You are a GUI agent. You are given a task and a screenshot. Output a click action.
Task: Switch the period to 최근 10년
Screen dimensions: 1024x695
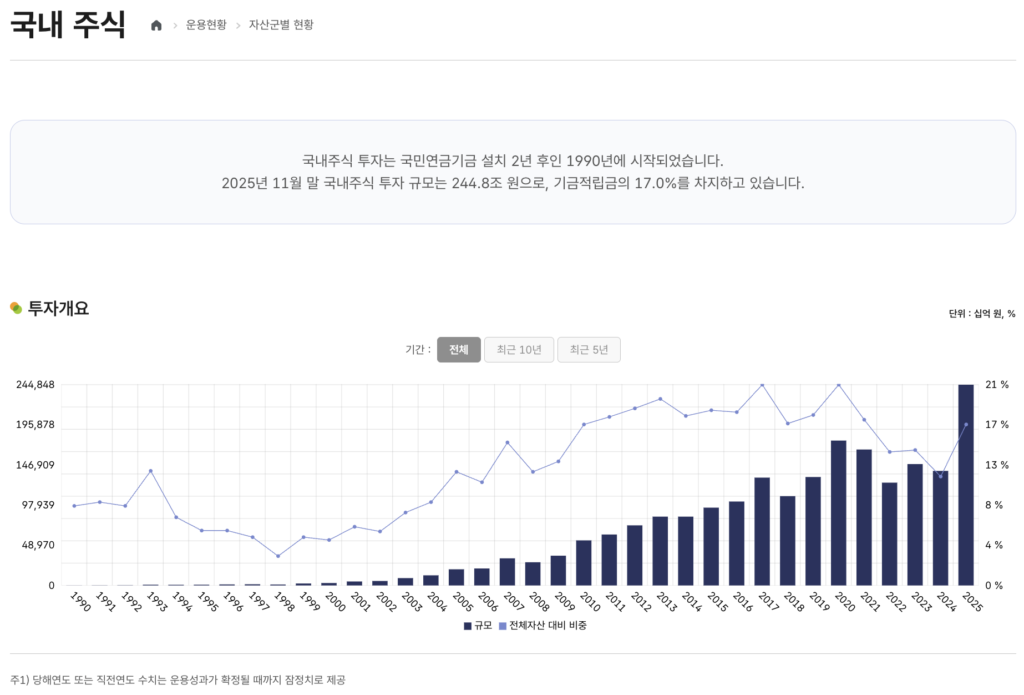click(x=519, y=349)
